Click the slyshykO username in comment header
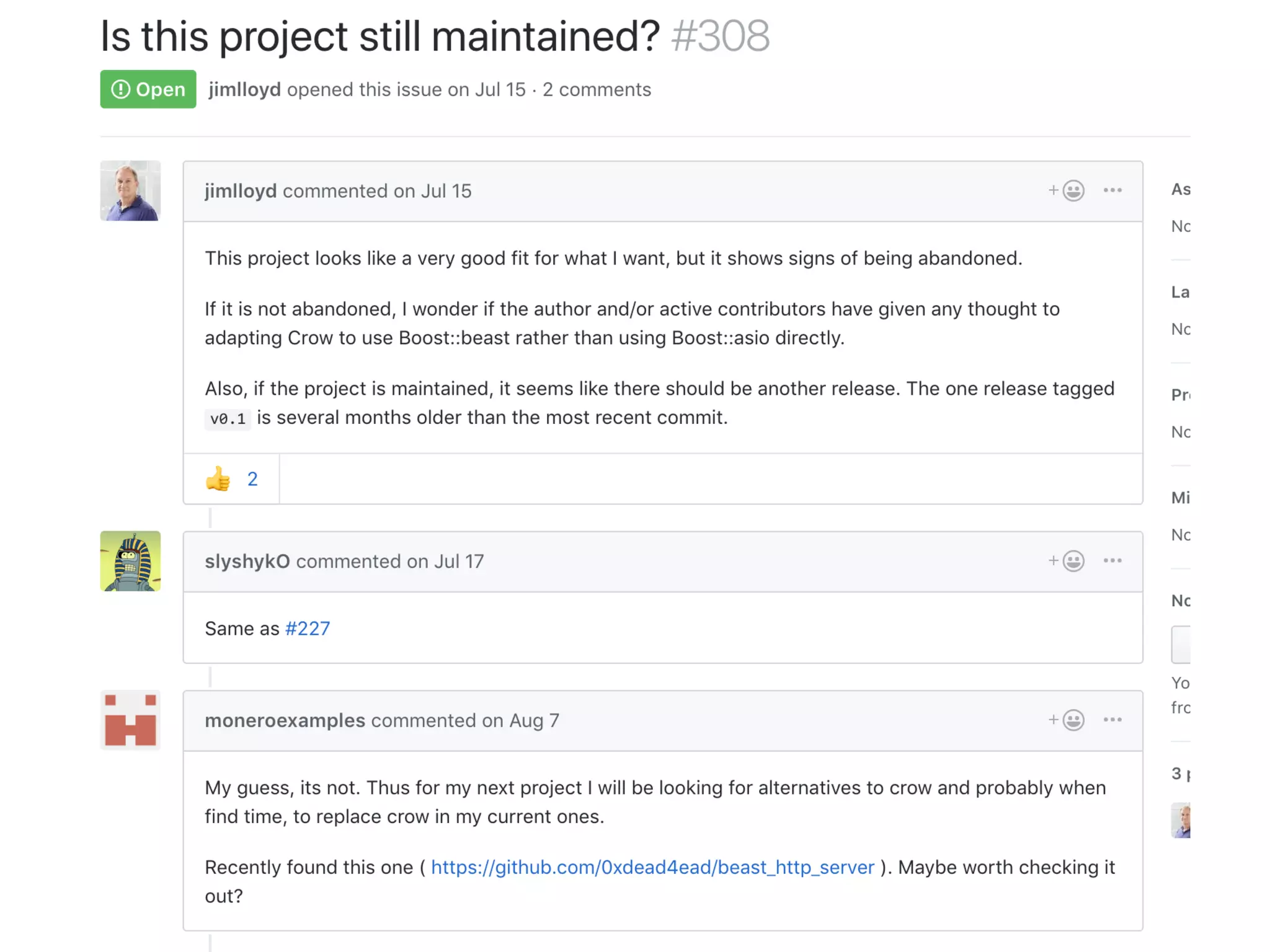Screen dimensions: 1270x952 247,561
